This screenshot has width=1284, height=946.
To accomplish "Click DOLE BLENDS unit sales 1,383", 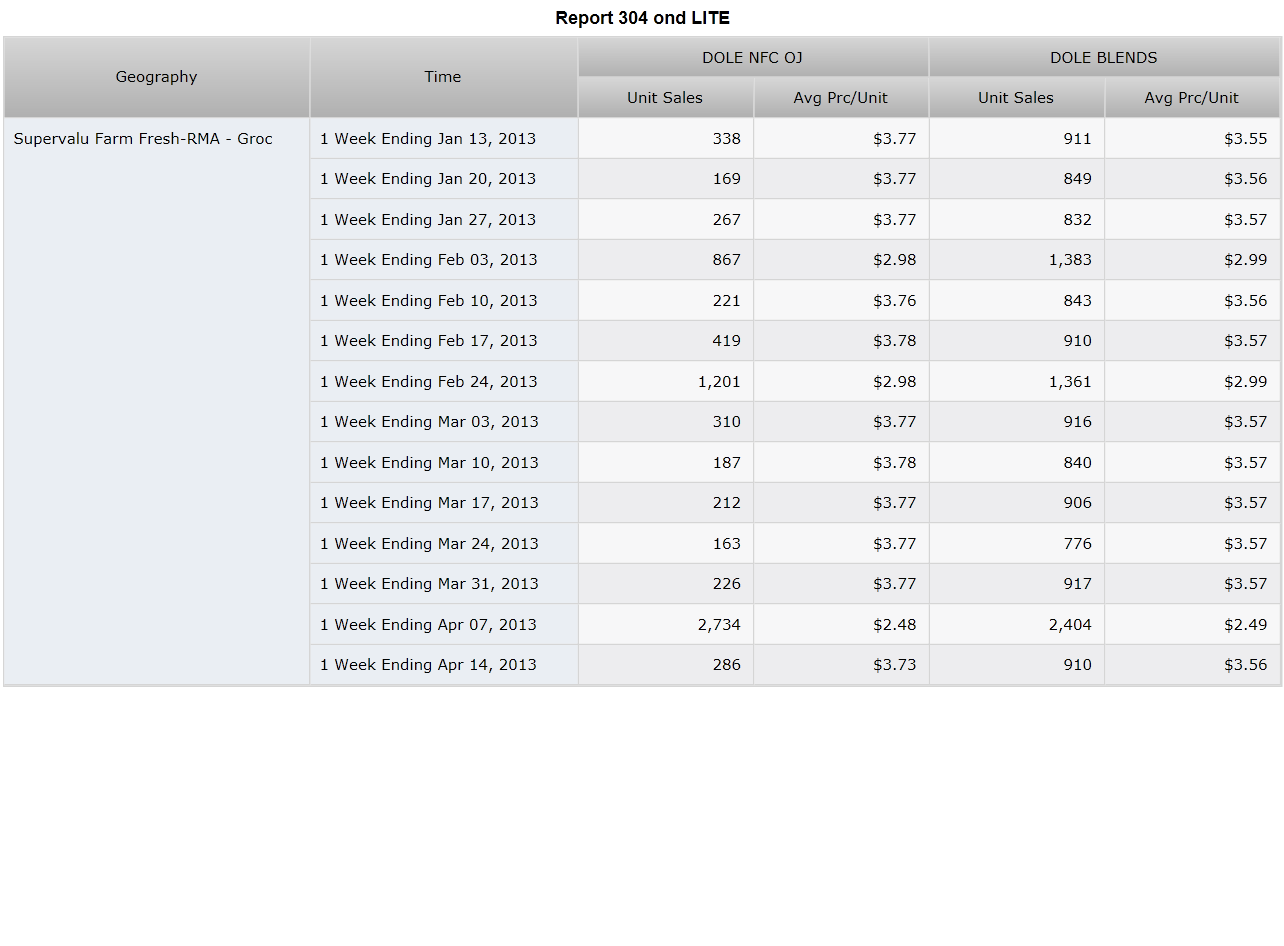I will [1017, 260].
